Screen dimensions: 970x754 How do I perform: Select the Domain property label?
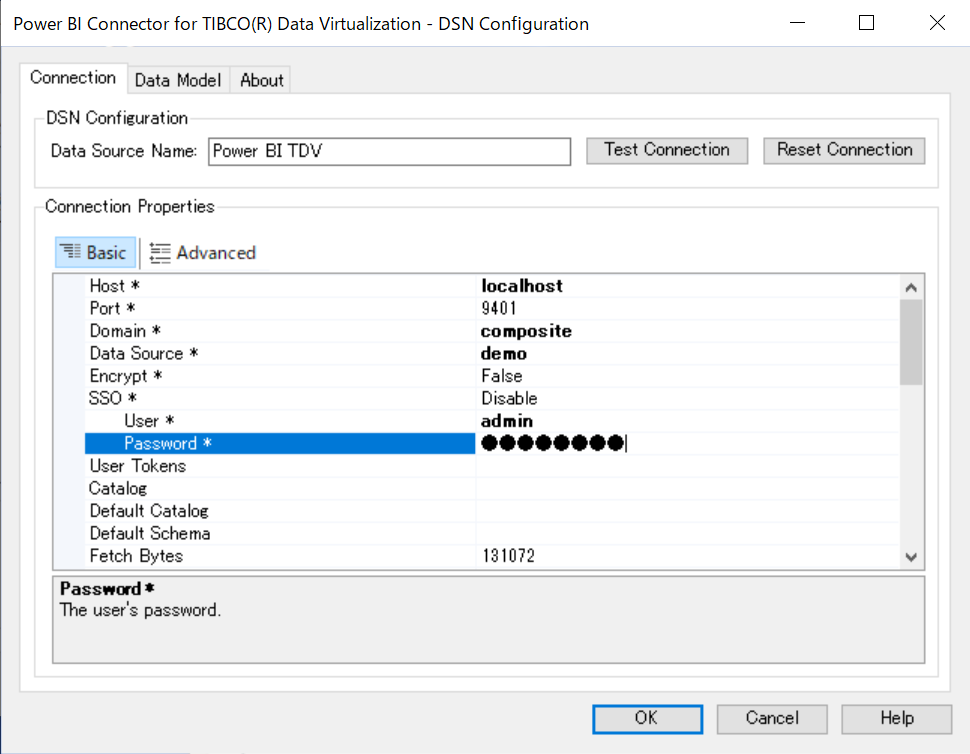point(125,331)
